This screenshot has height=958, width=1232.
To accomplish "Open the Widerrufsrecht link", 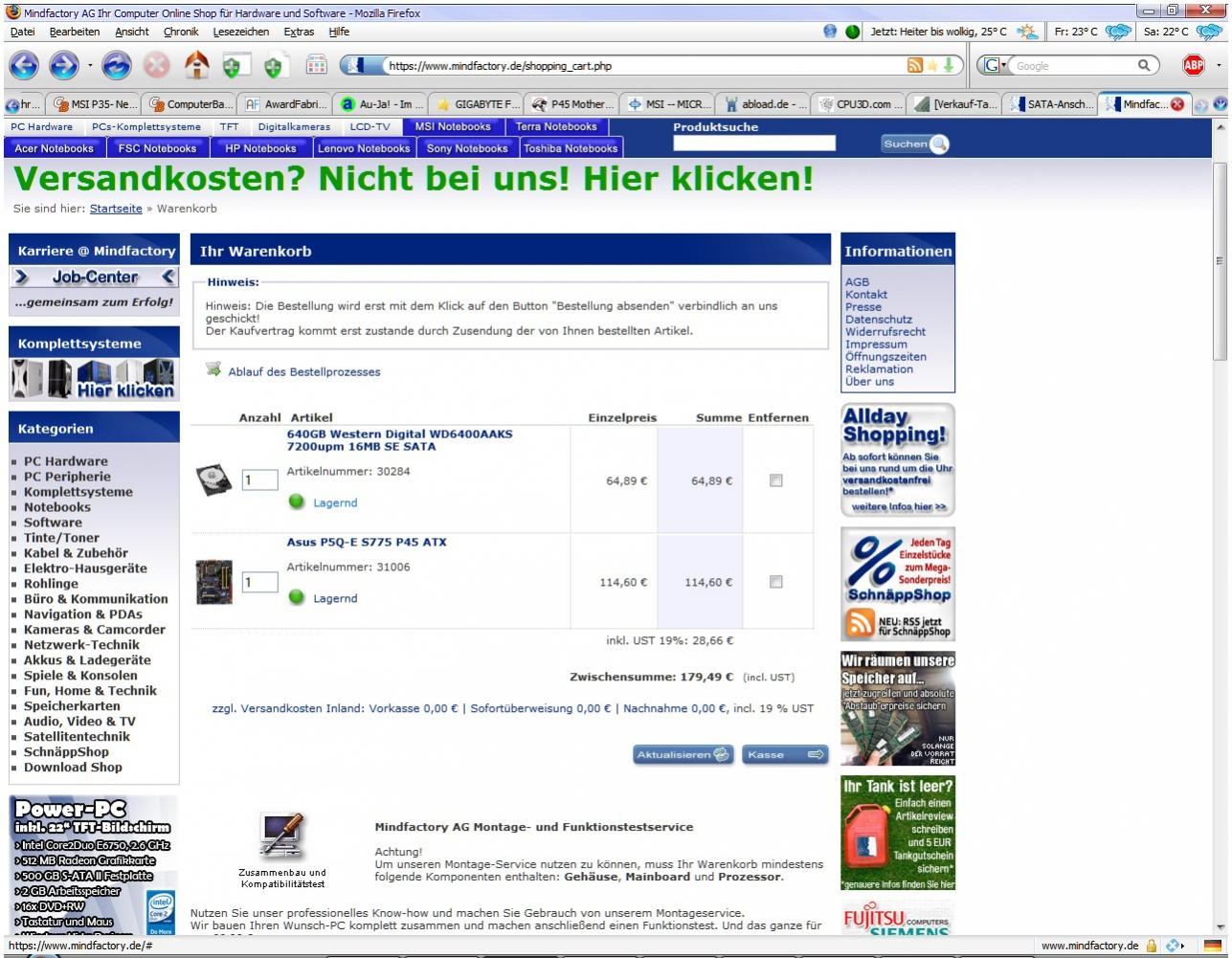I will [885, 332].
